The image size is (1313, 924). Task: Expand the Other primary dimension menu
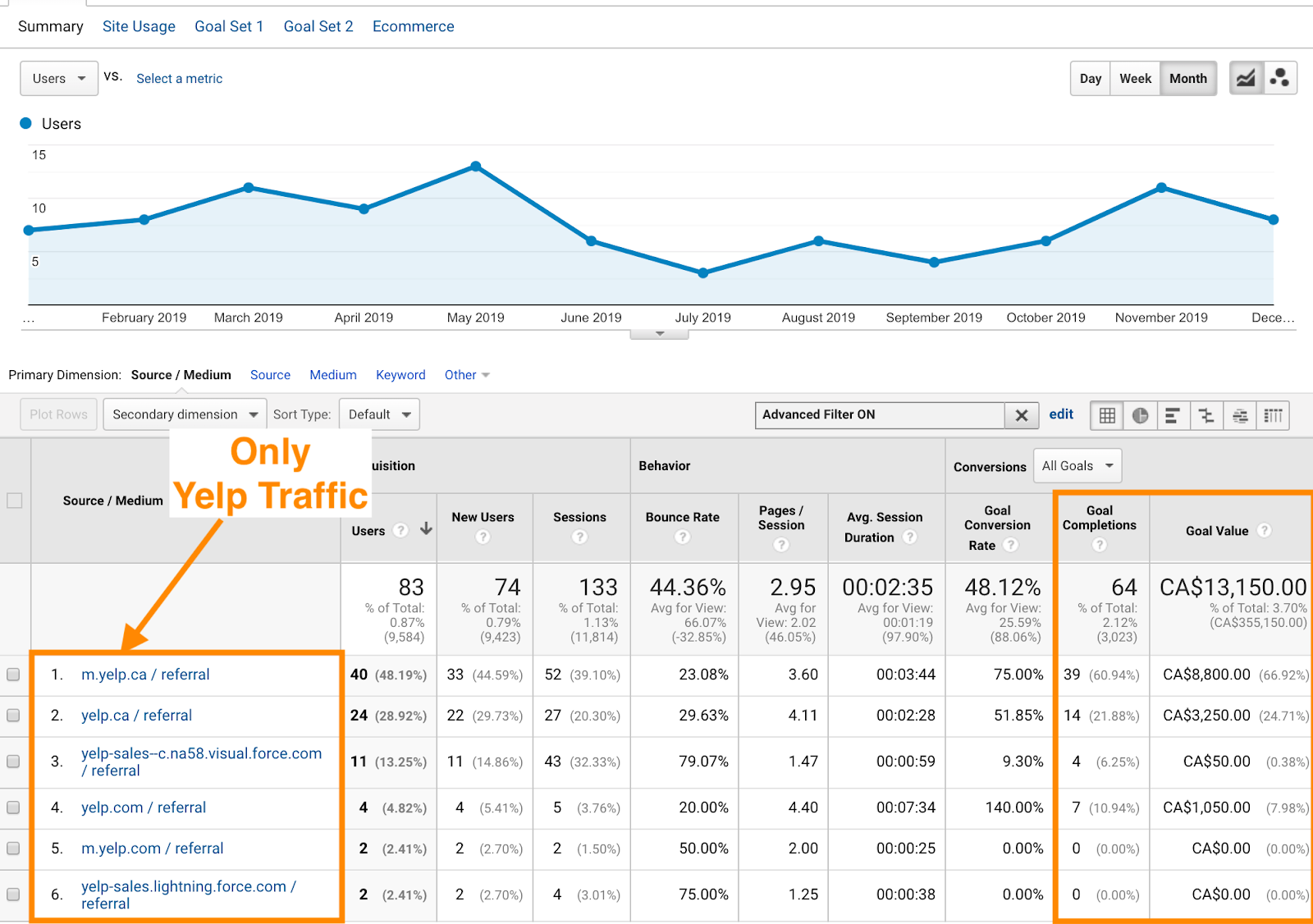(467, 375)
